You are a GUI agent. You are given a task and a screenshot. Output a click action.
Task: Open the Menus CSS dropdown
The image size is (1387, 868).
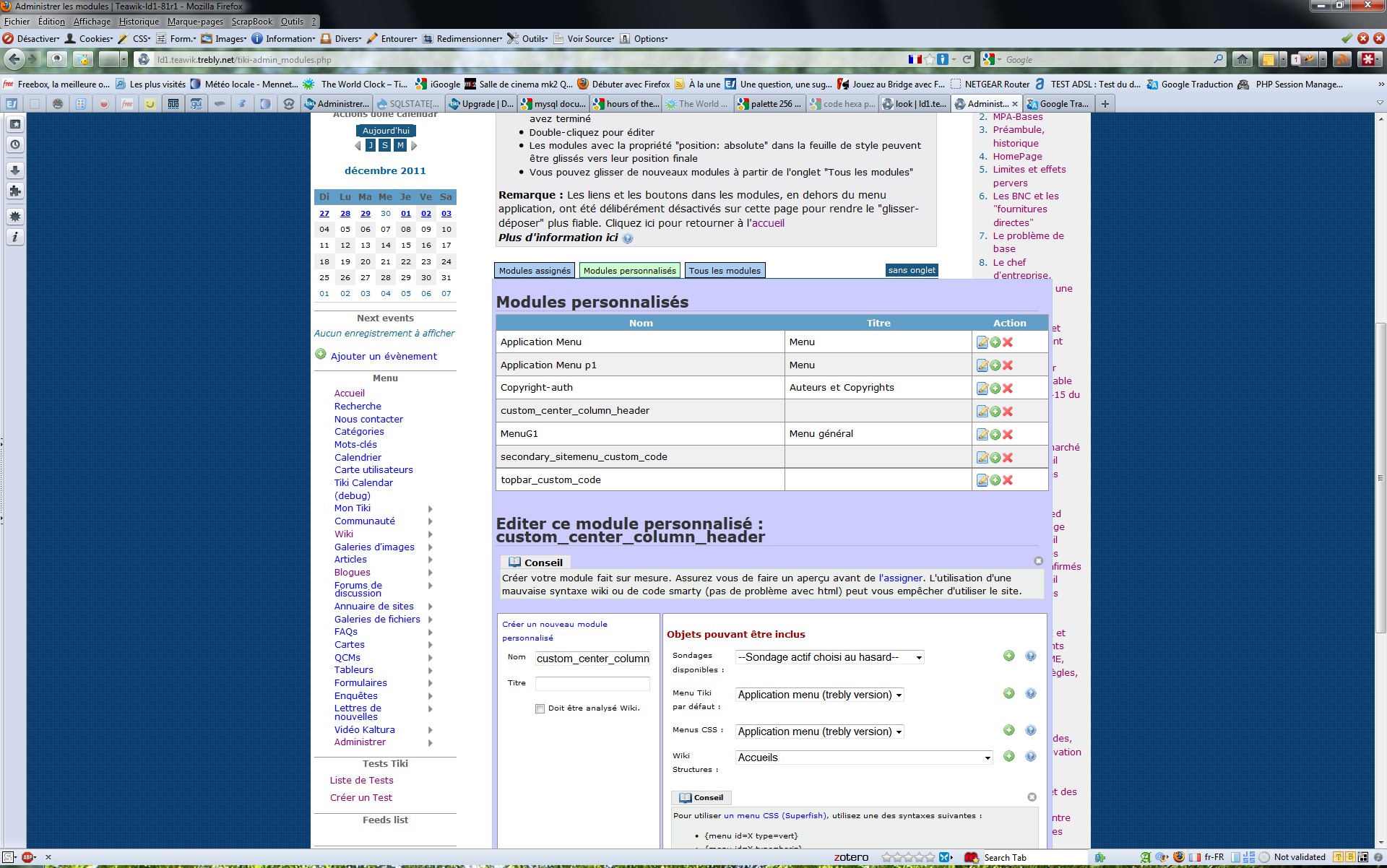click(x=819, y=732)
